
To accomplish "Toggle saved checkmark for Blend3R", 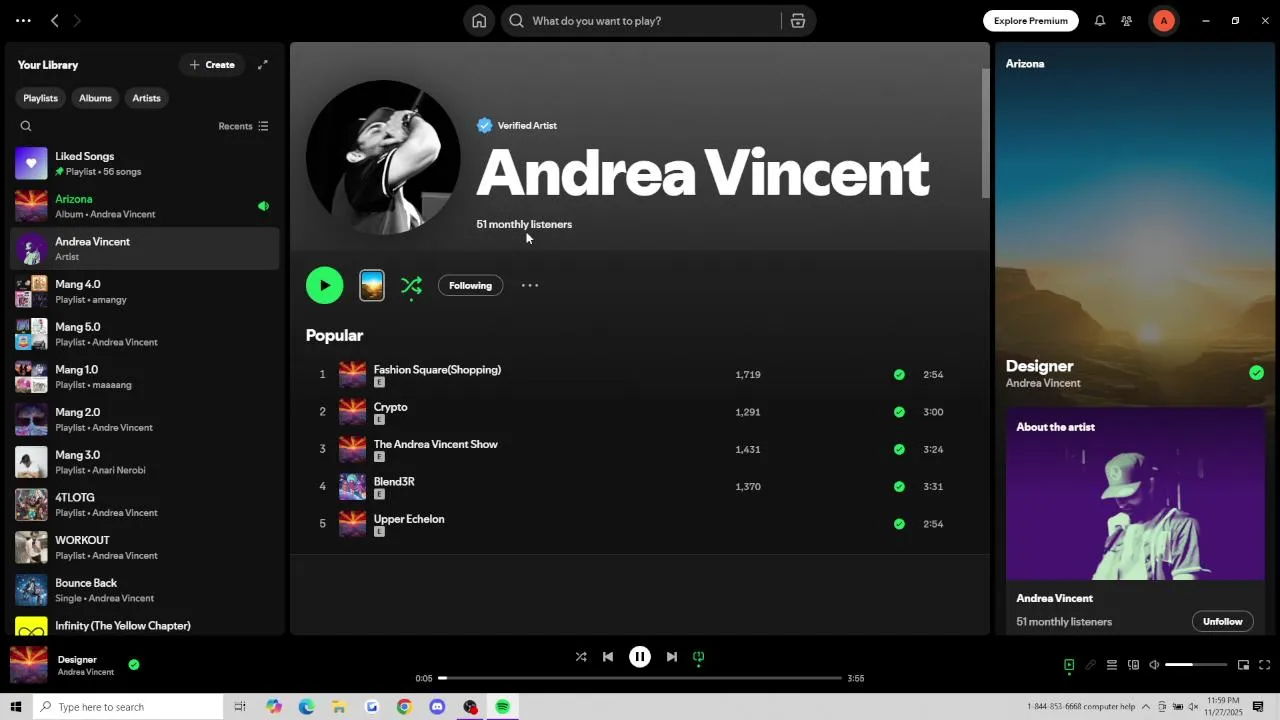I will click(x=899, y=487).
